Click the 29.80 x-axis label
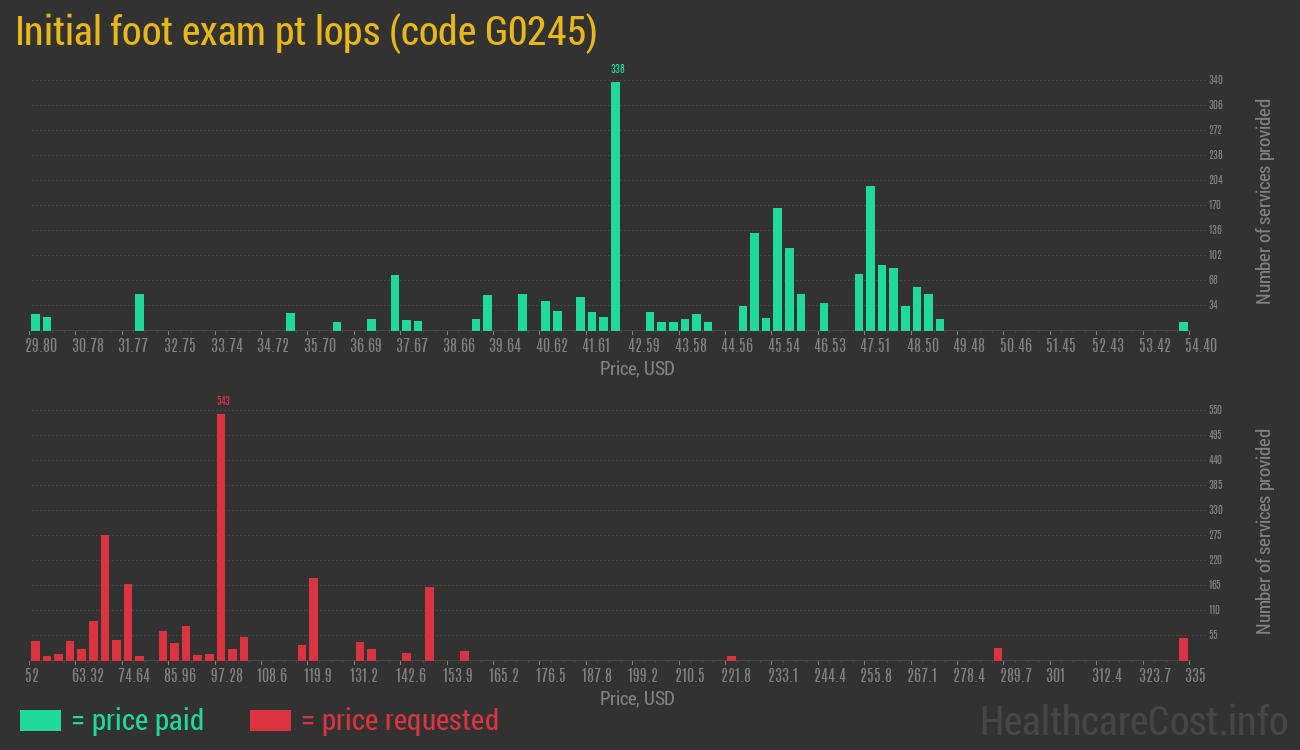 click(x=41, y=345)
